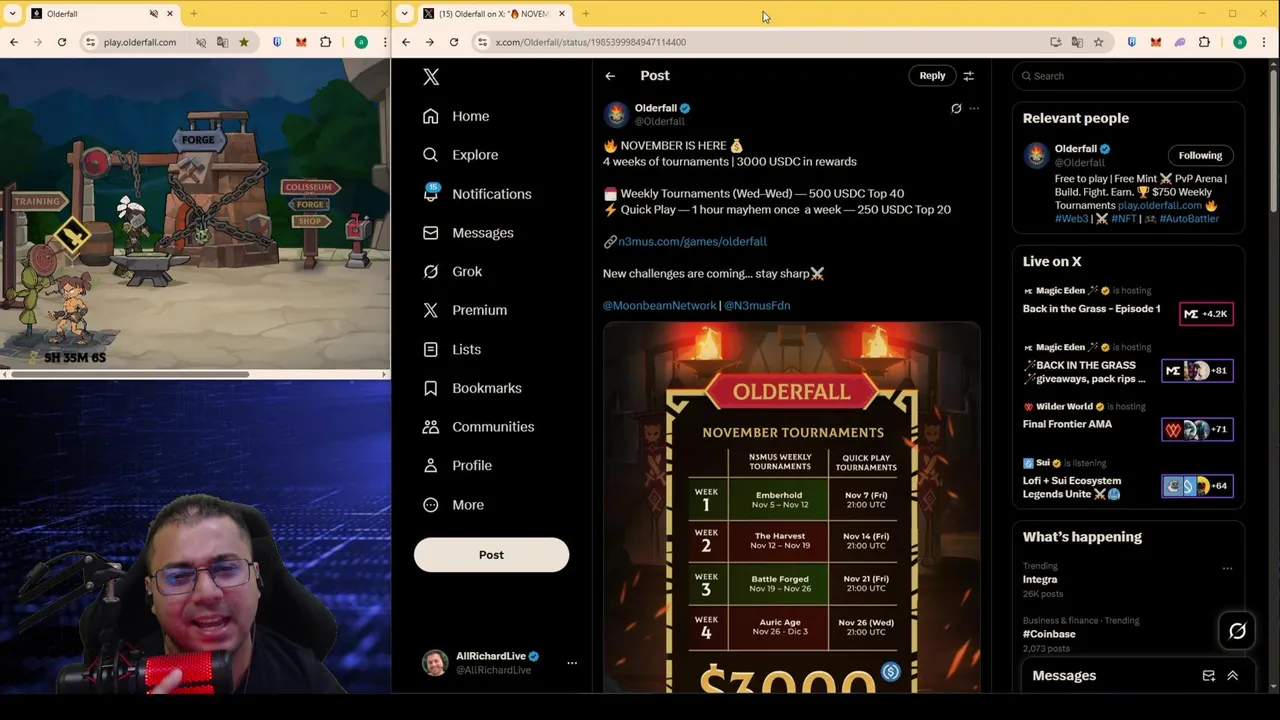Viewport: 1280px width, 720px height.
Task: Click the translate icon in x.com address bar
Action: 1077,42
